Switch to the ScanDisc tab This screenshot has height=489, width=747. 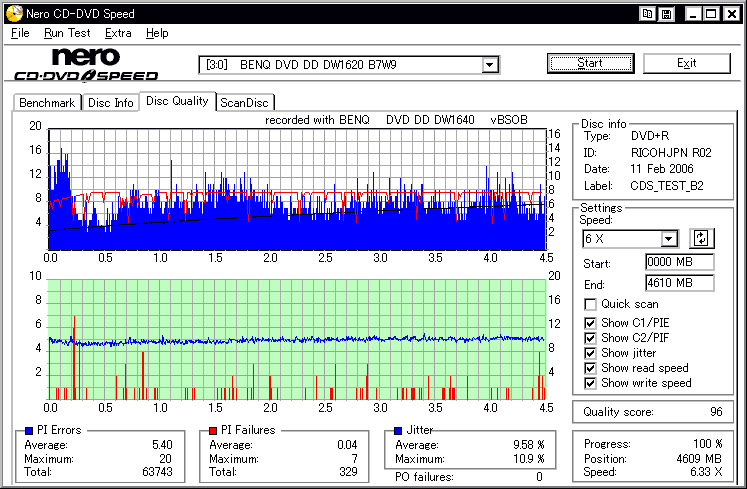[x=245, y=102]
